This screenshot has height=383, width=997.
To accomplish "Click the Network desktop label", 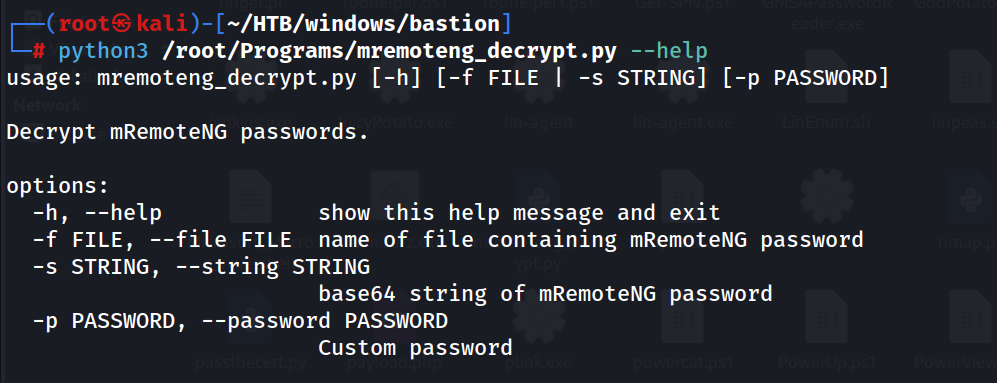I will (48, 104).
